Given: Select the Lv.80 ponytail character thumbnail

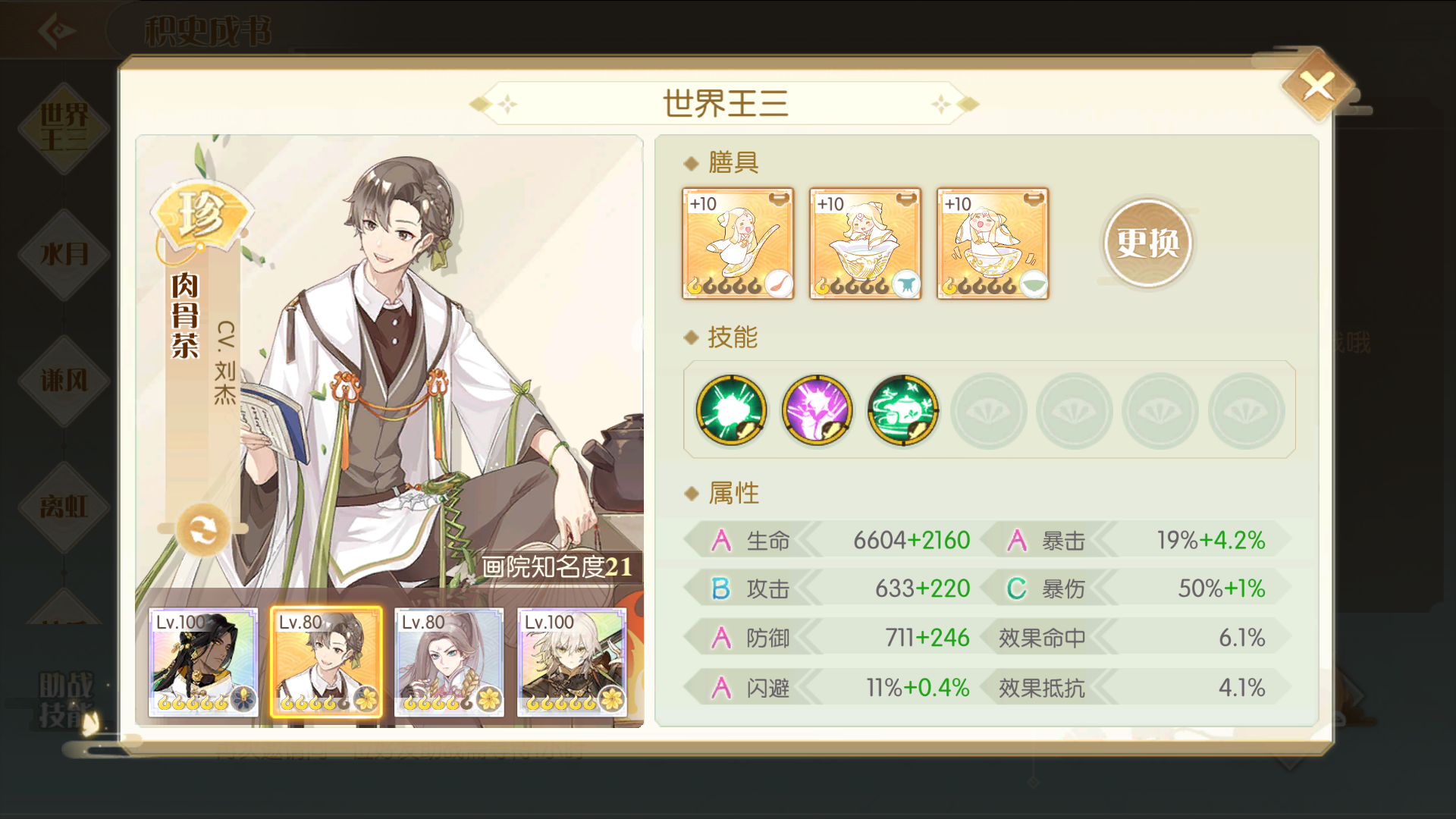Looking at the screenshot, I should [x=449, y=662].
